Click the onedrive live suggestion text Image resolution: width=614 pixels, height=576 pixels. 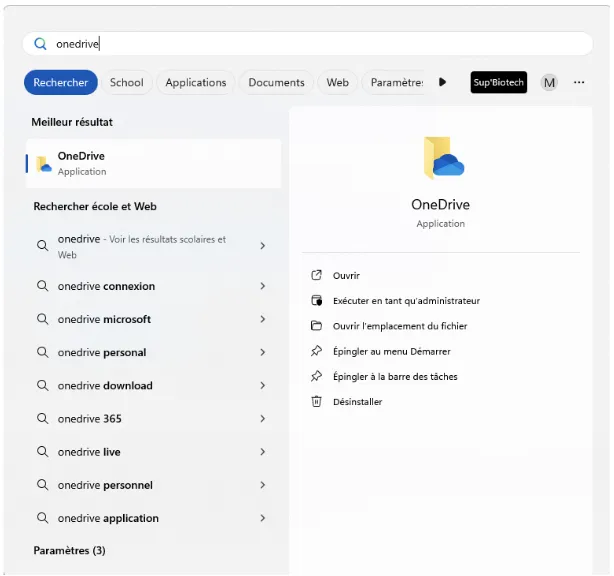click(89, 452)
